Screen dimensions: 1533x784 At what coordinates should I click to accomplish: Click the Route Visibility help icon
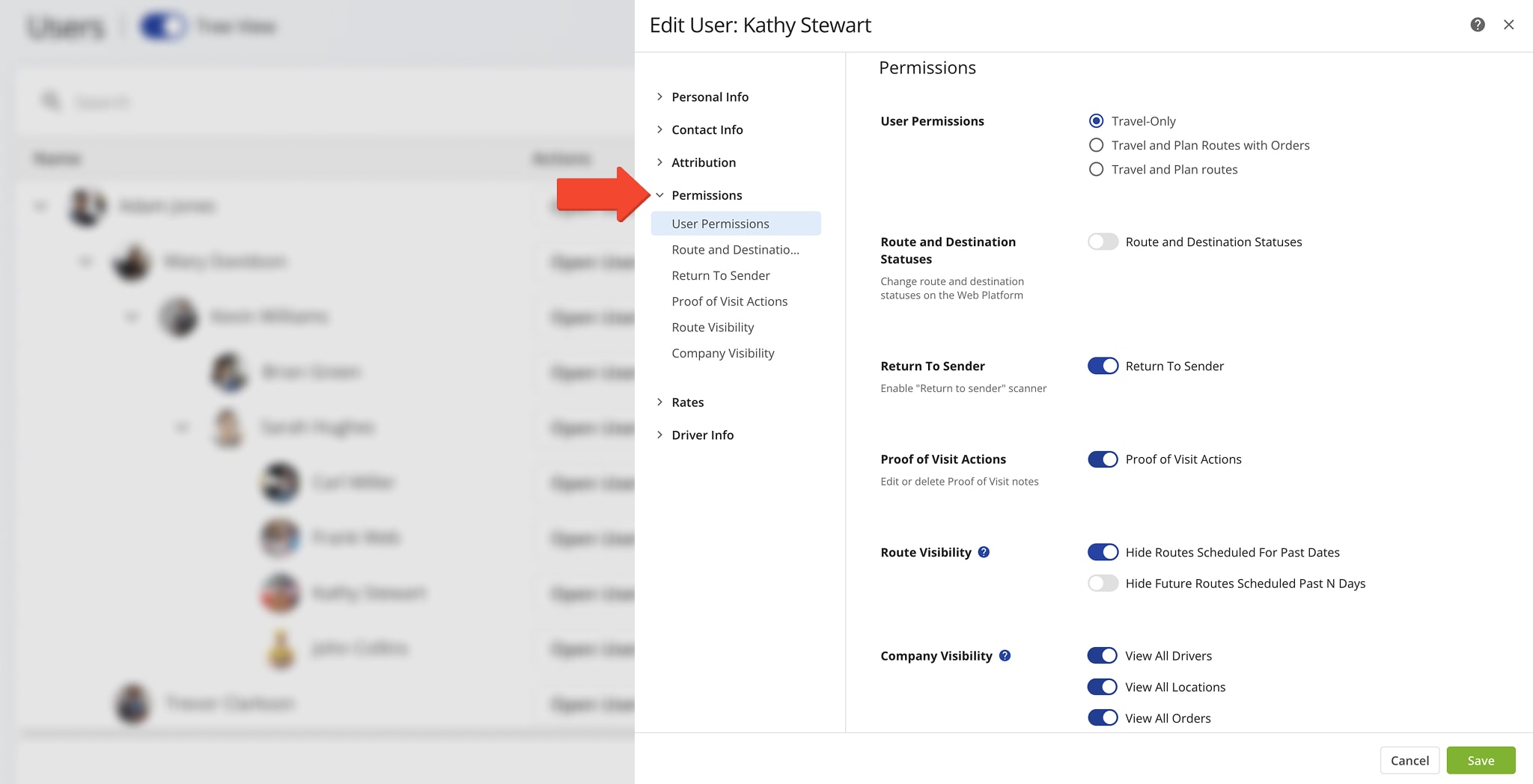coord(984,552)
